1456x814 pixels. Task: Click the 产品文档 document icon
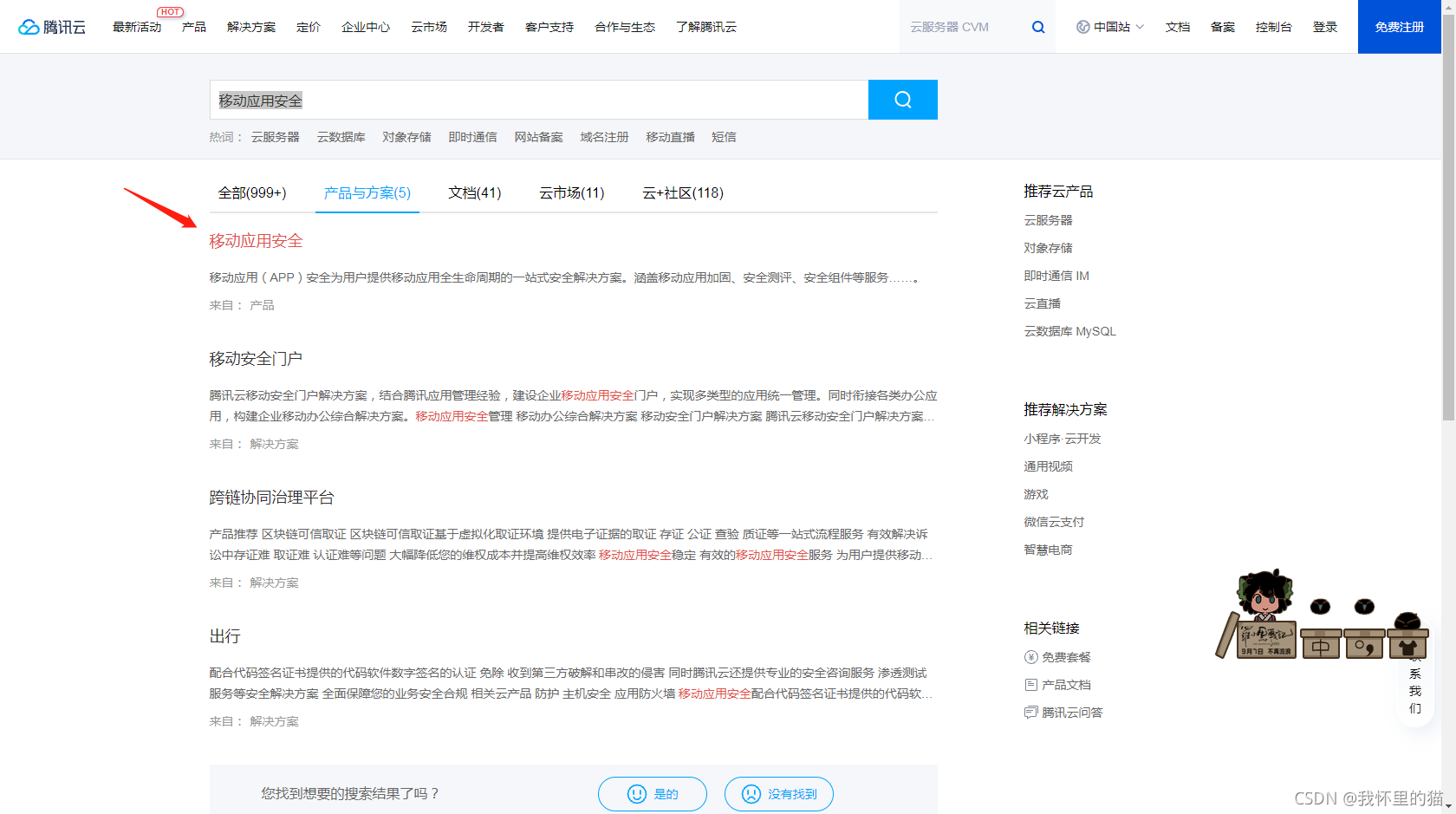click(x=1031, y=685)
